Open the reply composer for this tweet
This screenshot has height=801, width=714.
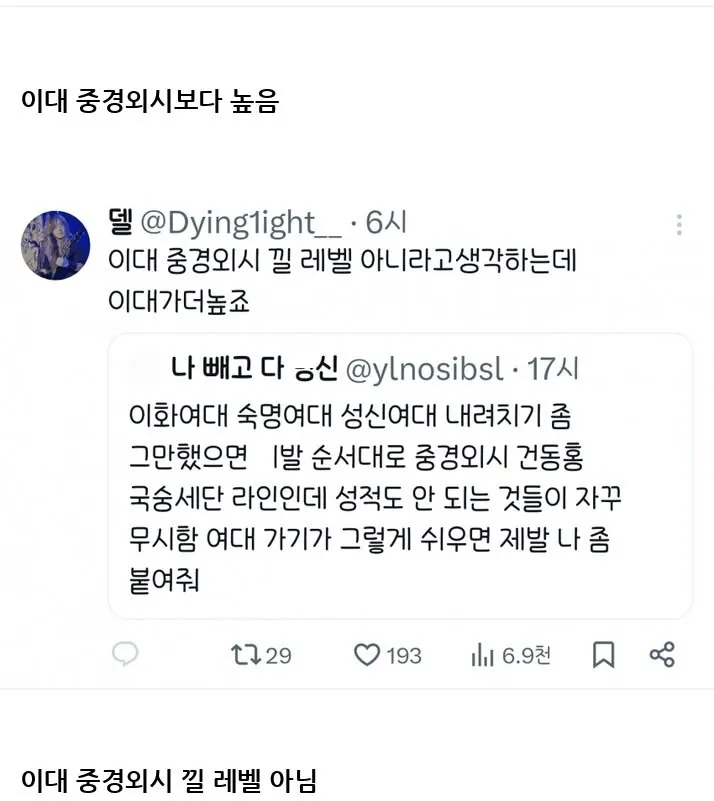point(123,653)
